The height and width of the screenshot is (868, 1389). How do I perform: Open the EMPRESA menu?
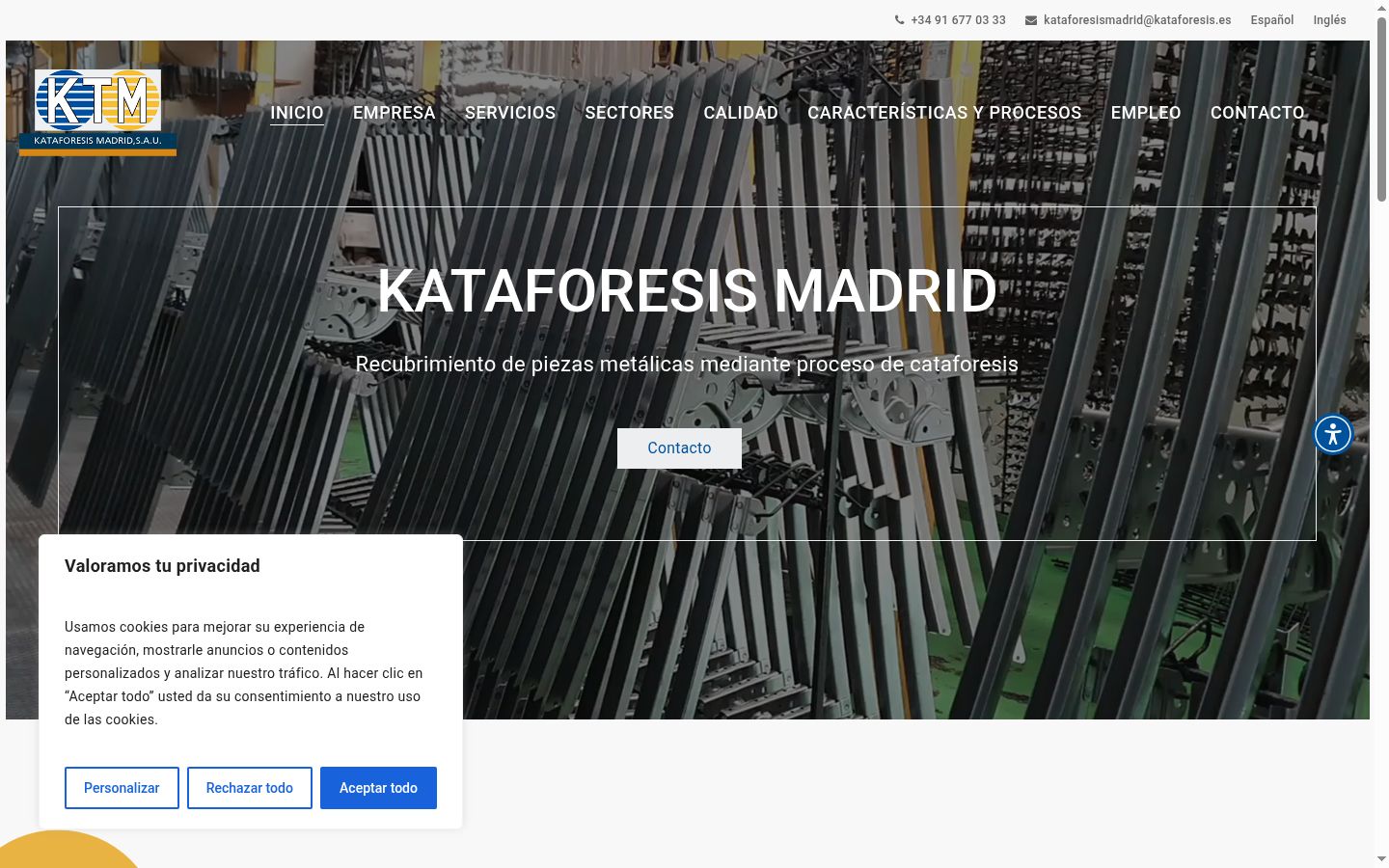(395, 113)
